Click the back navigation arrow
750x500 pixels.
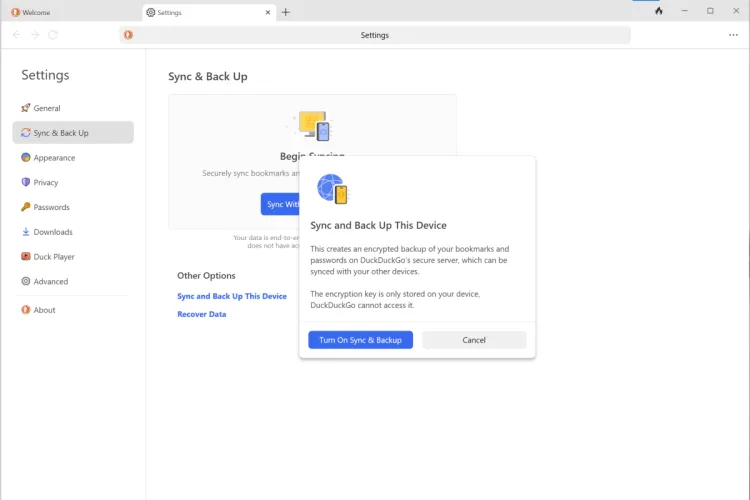click(16, 35)
